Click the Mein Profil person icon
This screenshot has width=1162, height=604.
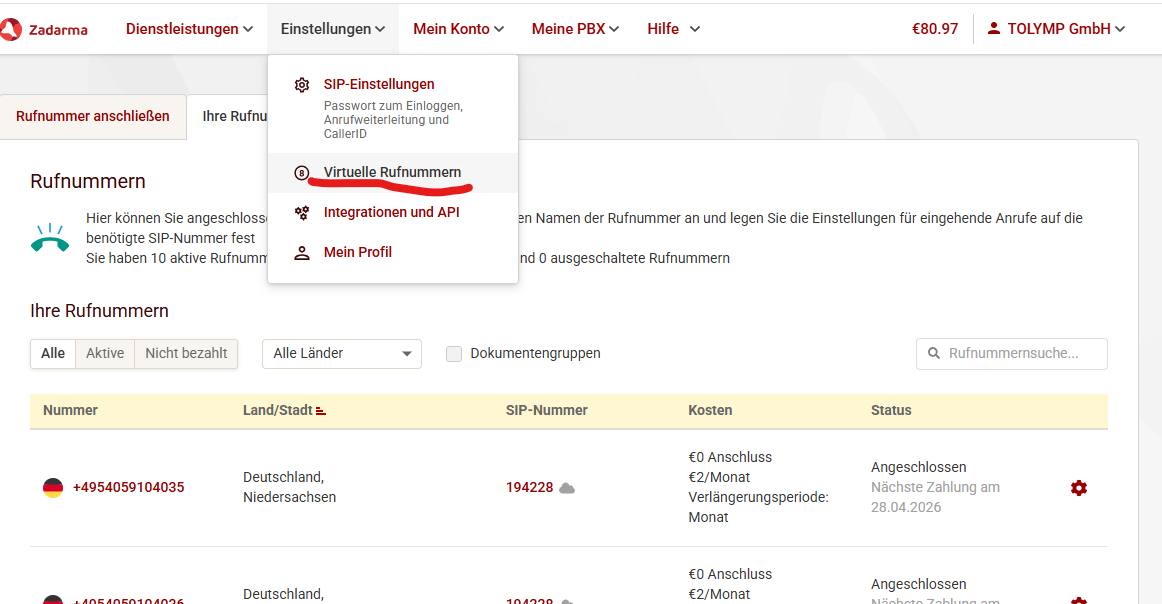(302, 253)
